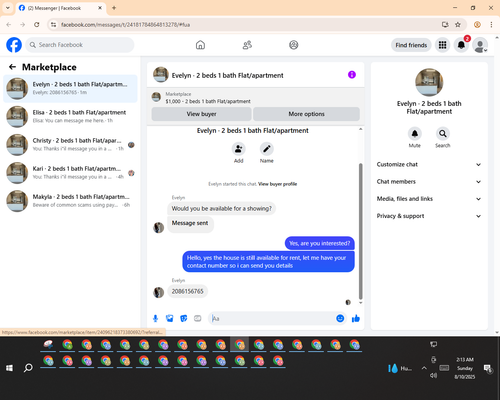Viewport: 500px width, 400px height.
Task: Send a thumbs up like
Action: tap(356, 318)
